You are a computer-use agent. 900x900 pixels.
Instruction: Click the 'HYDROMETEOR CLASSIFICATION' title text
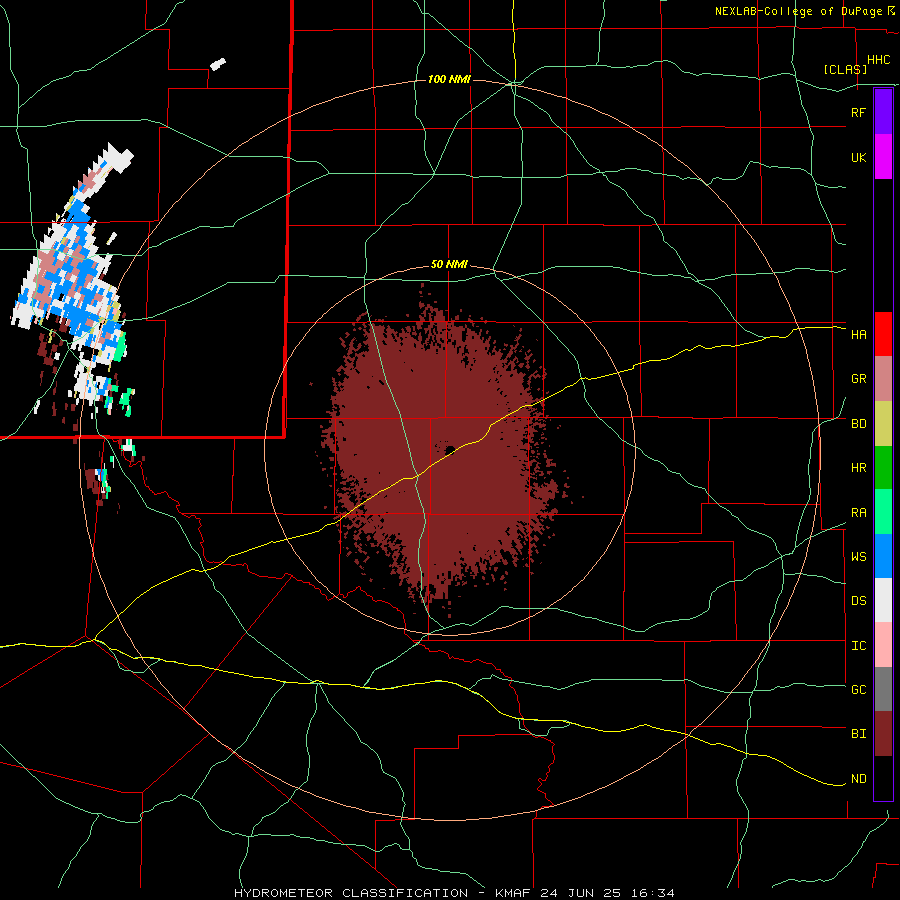[351, 893]
